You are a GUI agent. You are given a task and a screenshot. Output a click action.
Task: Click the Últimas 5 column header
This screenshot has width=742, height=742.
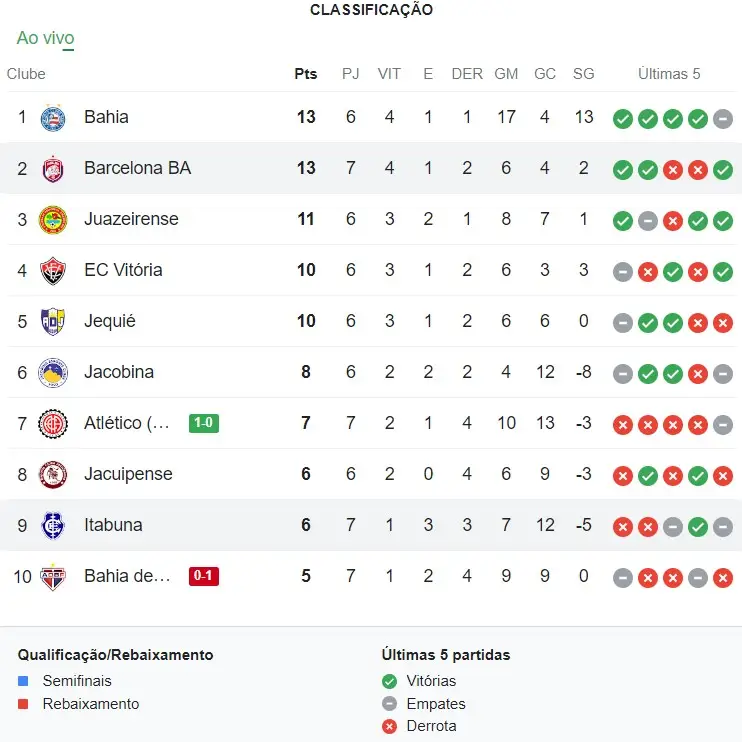669,74
